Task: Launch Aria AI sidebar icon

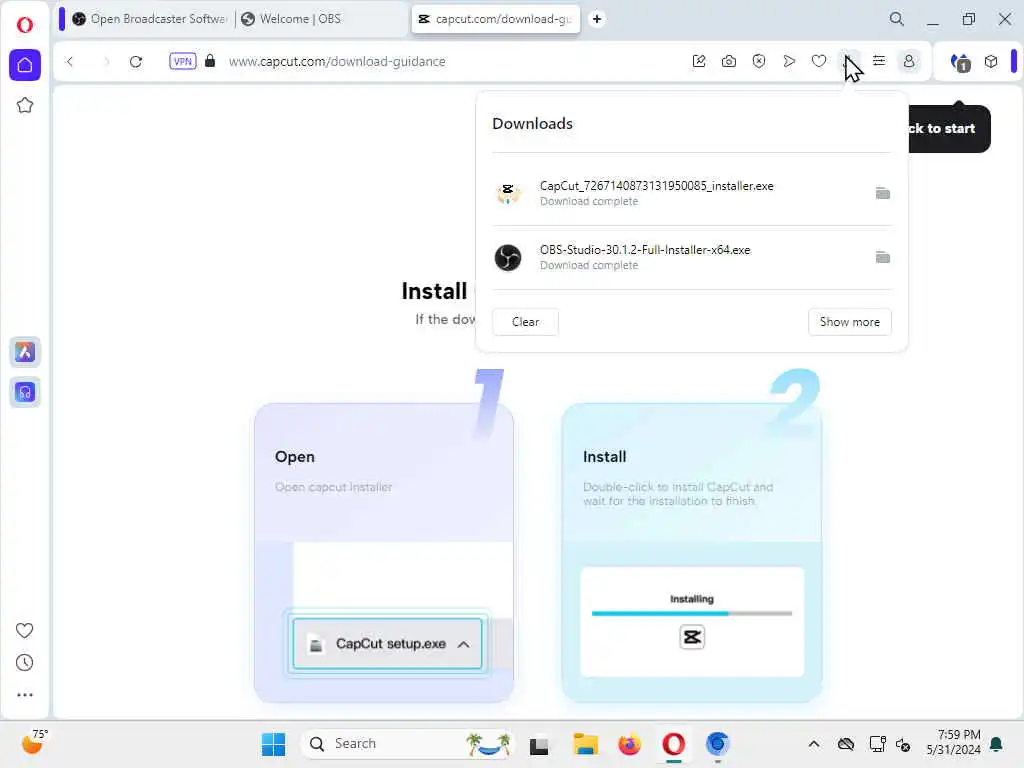Action: pos(25,352)
